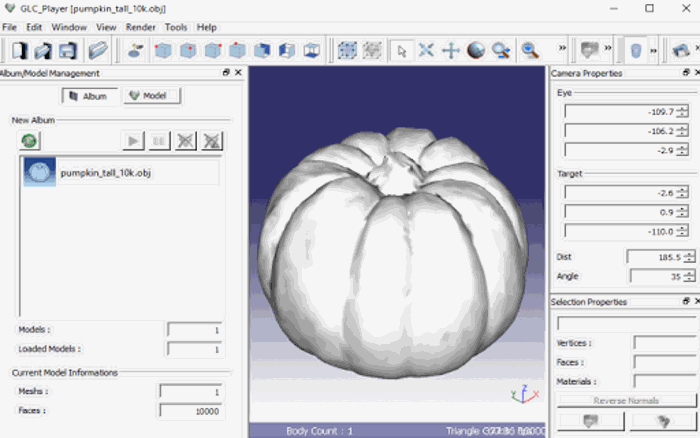The image size is (700, 438).
Task: Activate the Orbit globe tool
Action: 476,50
